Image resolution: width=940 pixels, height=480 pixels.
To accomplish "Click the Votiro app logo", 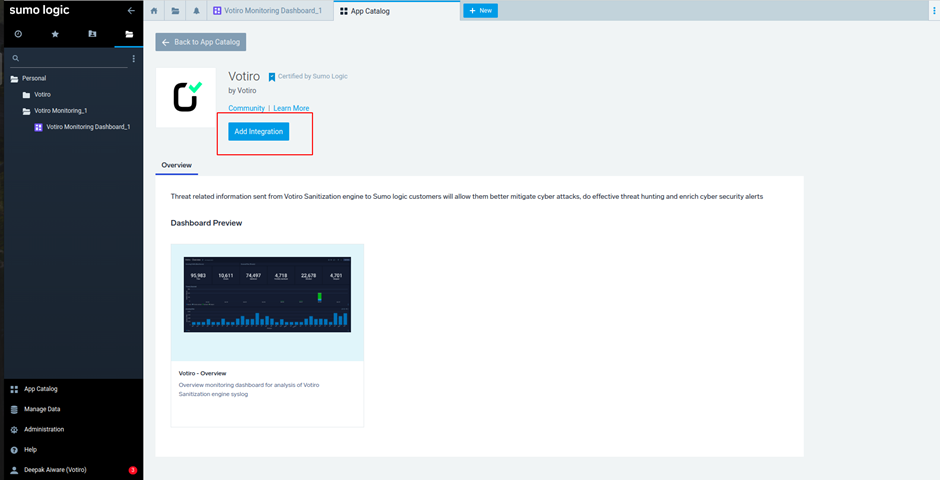I will [x=186, y=97].
